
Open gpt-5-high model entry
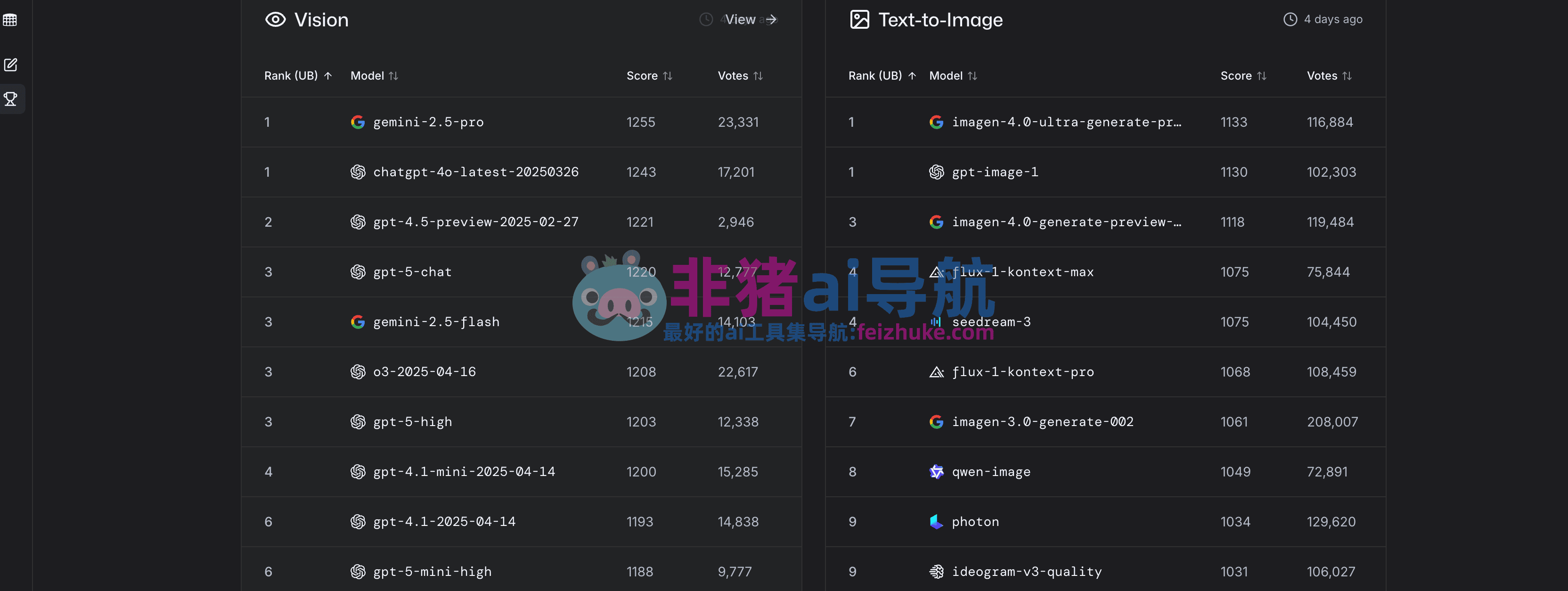click(x=412, y=421)
